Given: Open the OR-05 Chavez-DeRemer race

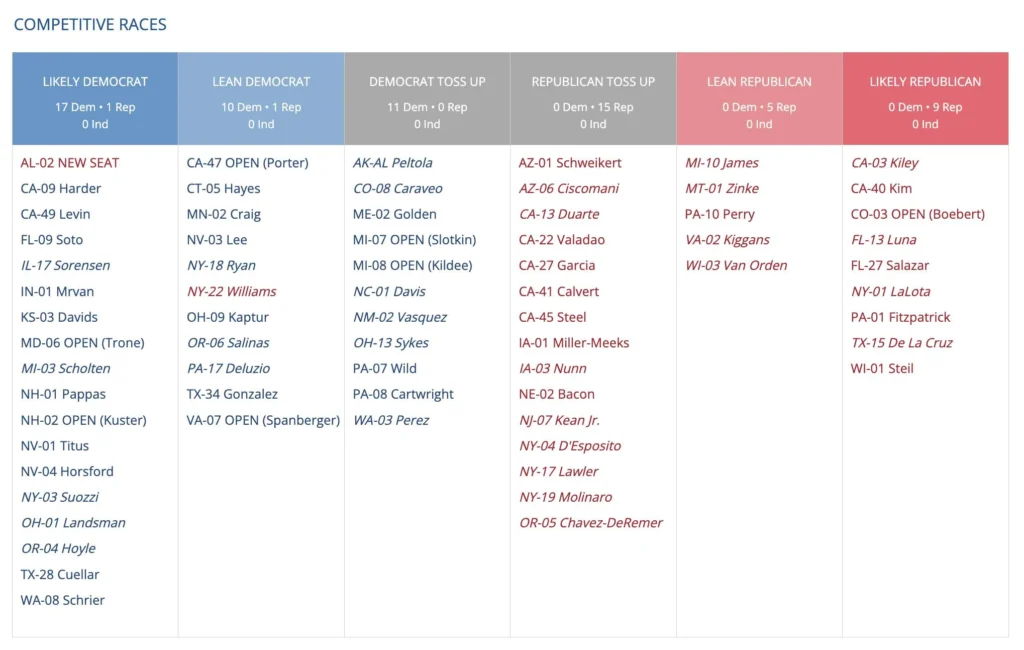Looking at the screenshot, I should click(590, 523).
